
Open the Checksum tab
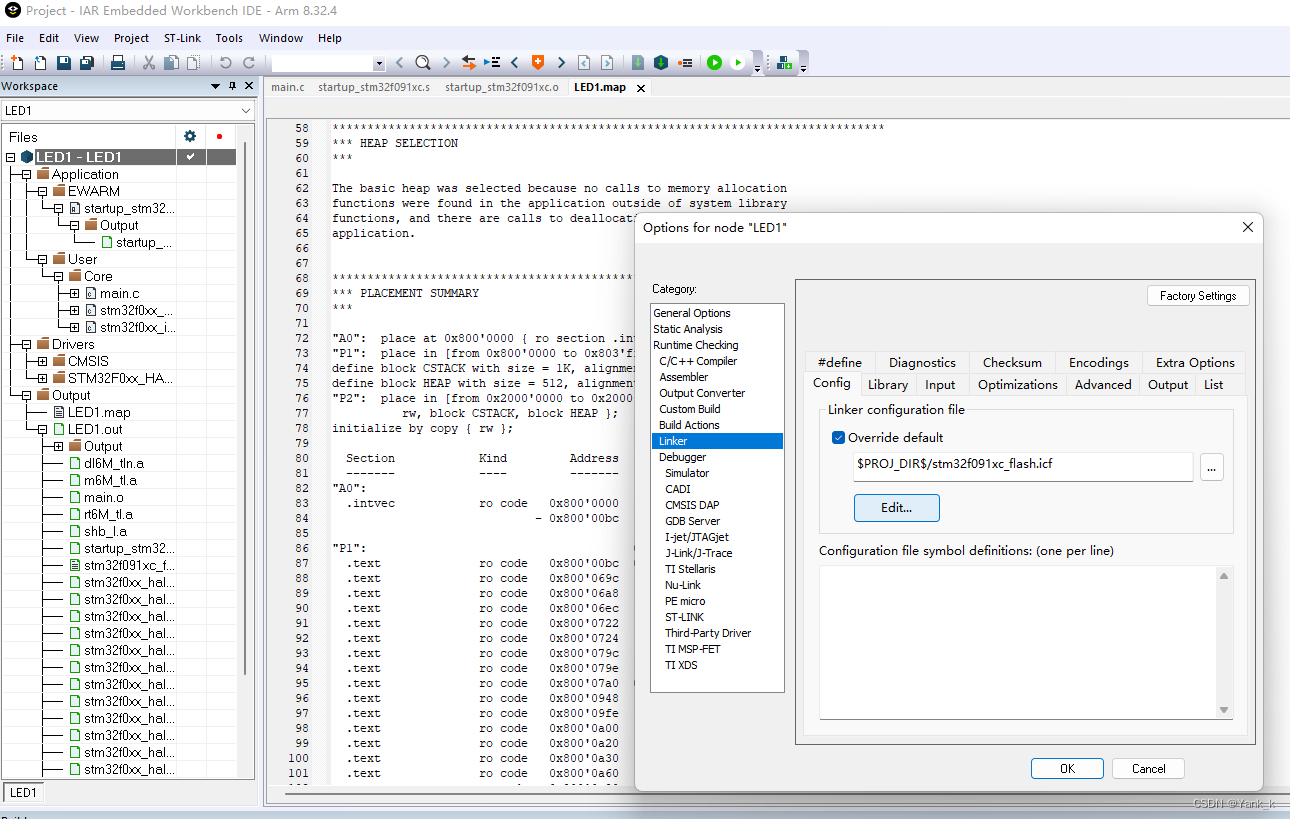tap(1012, 362)
